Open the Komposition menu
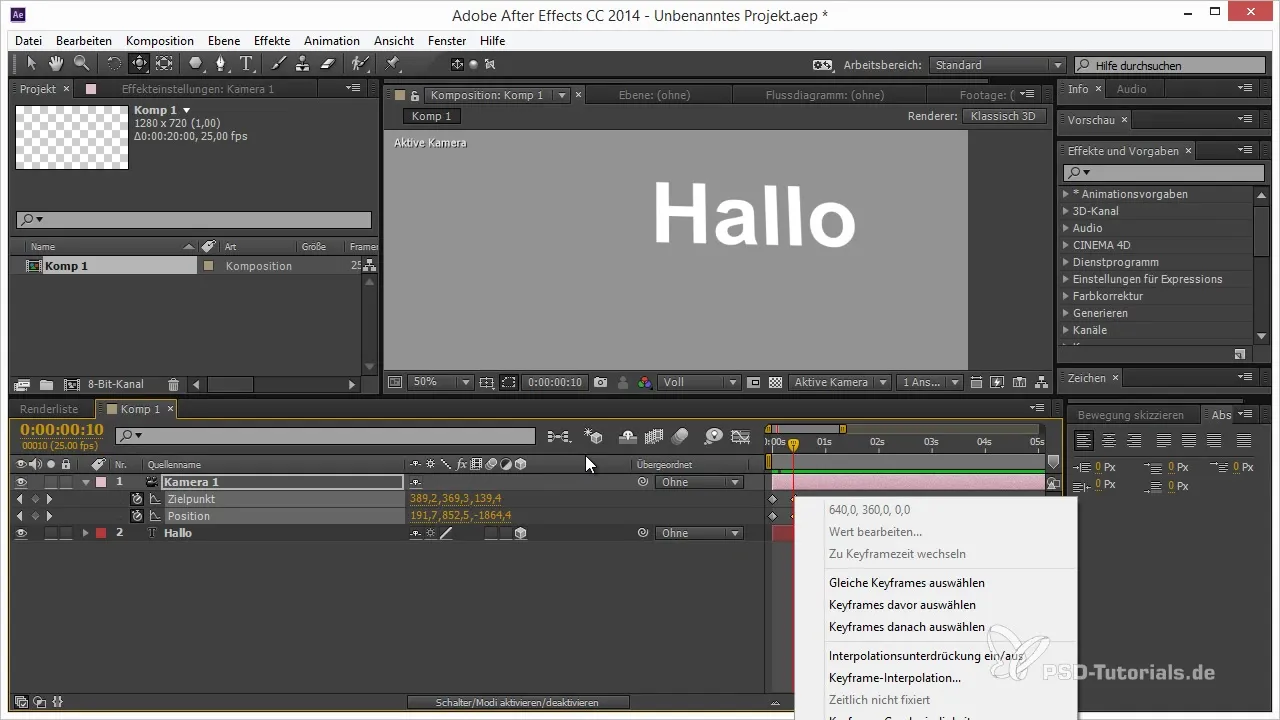Screen dimensions: 1280x720 coord(160,41)
